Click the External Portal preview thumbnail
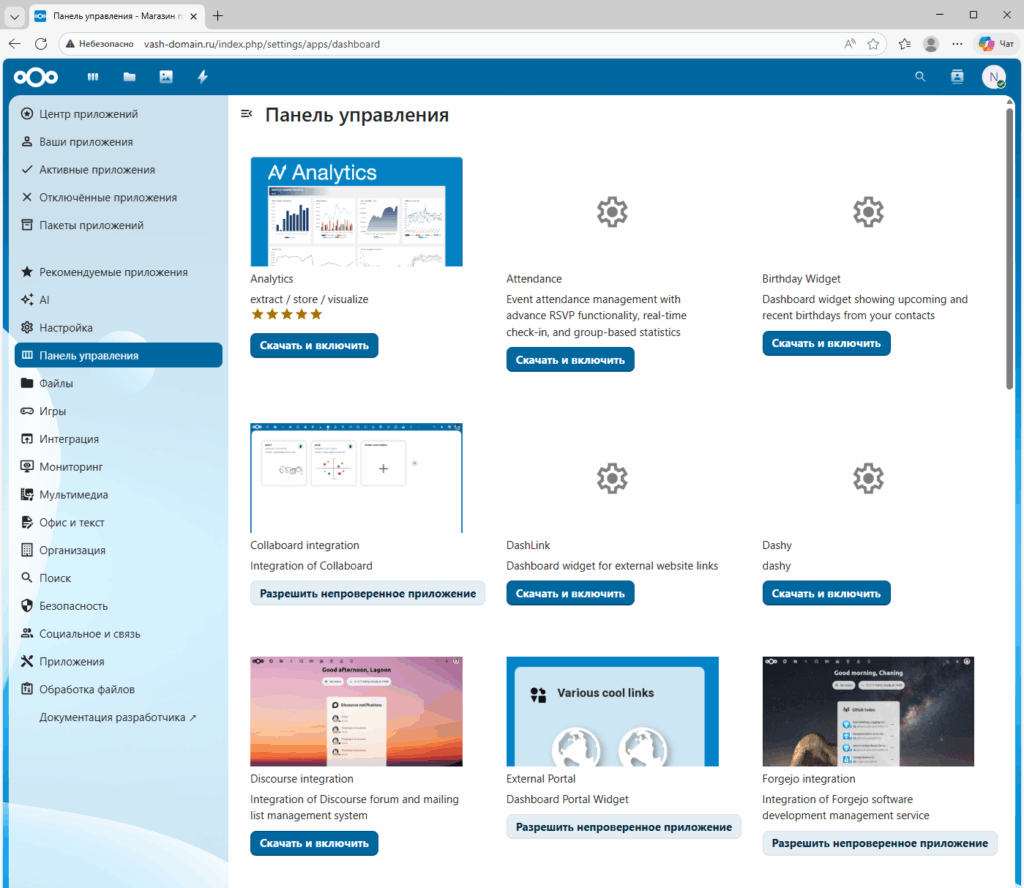Screen dimensions: 1024x888 [612, 711]
